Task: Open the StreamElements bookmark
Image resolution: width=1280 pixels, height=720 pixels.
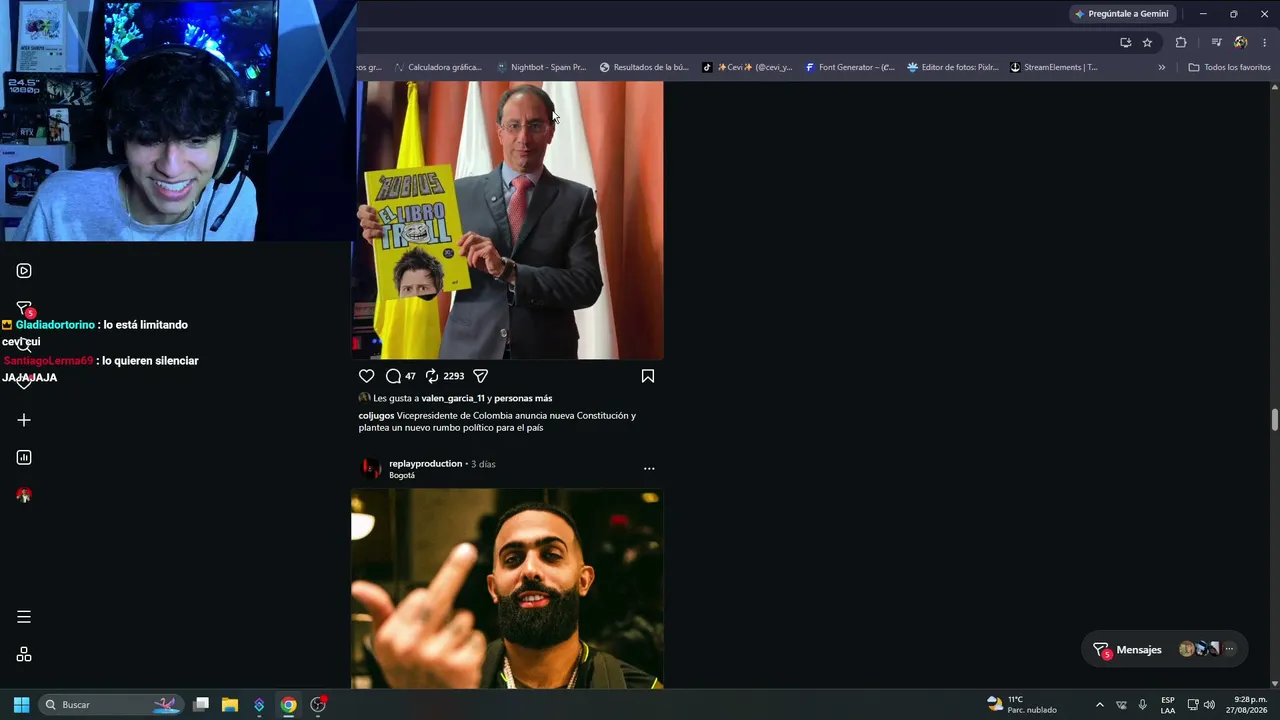Action: click(x=1054, y=67)
